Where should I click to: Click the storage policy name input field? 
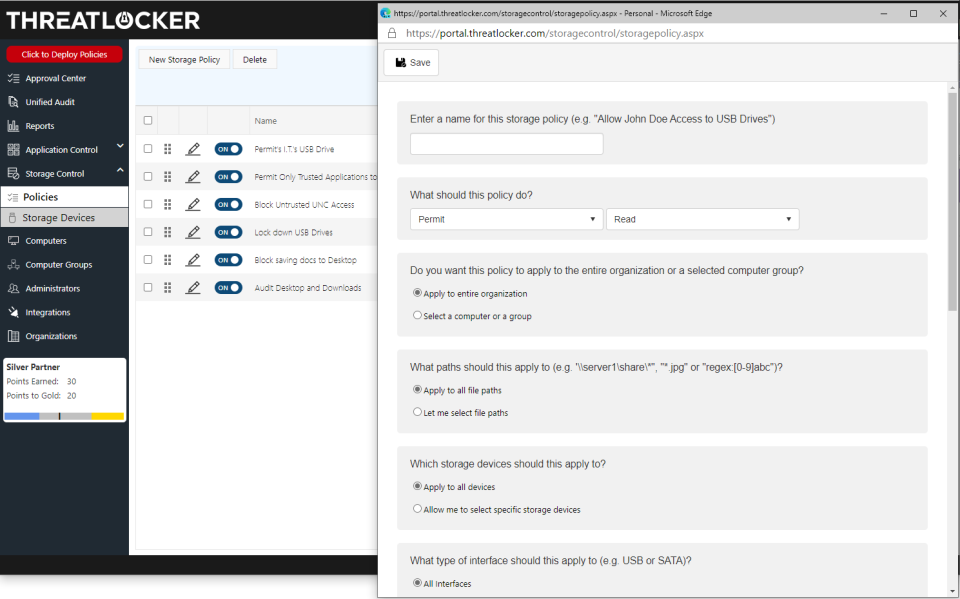point(506,144)
